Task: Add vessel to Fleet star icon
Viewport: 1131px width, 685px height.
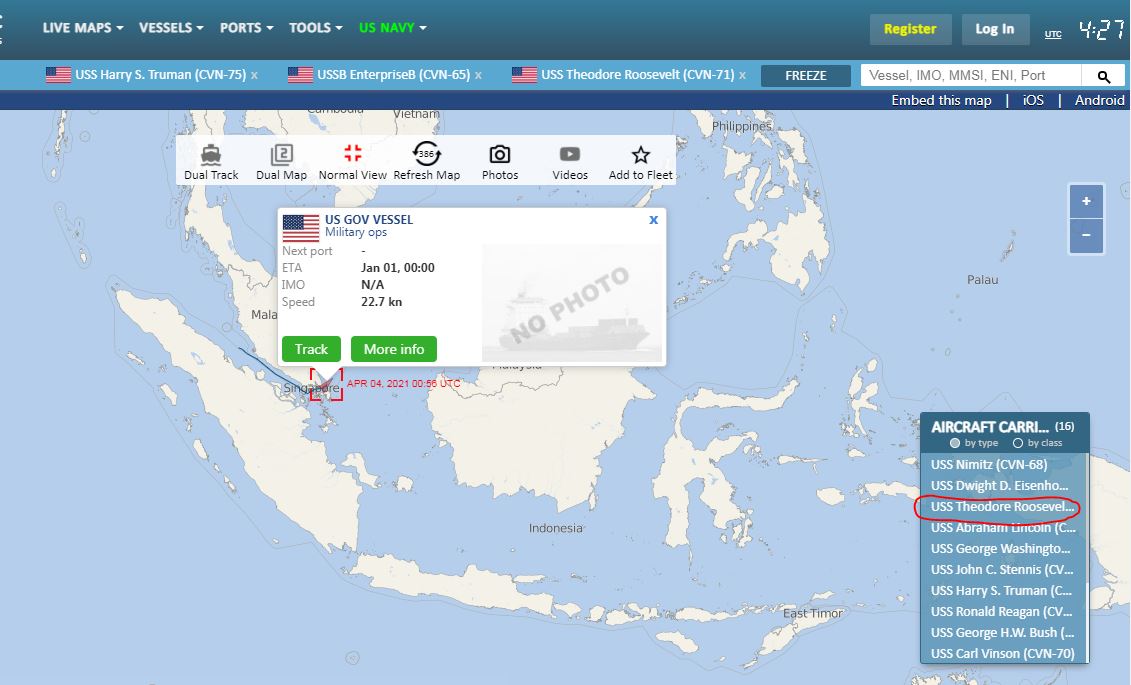Action: tap(641, 154)
